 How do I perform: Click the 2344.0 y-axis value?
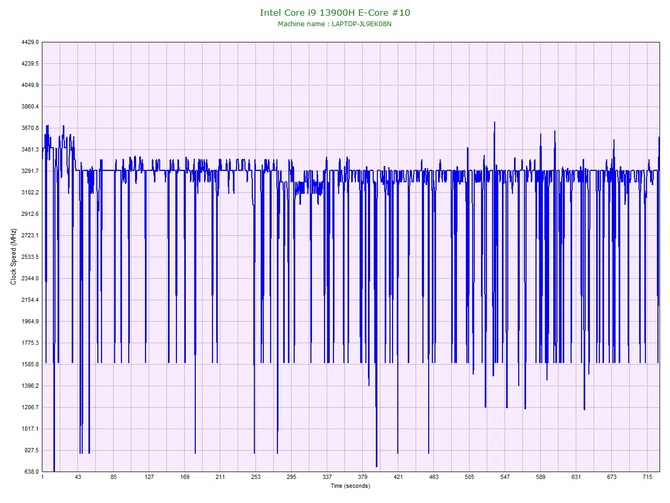point(30,278)
